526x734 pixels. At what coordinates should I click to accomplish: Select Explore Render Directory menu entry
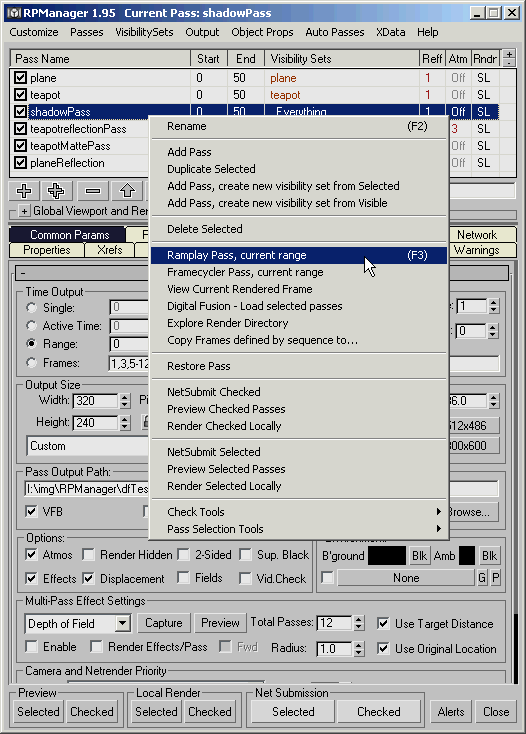pyautogui.click(x=299, y=323)
